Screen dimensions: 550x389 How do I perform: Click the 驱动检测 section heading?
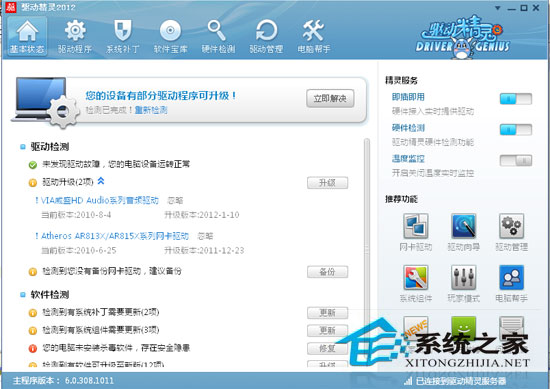coord(49,147)
